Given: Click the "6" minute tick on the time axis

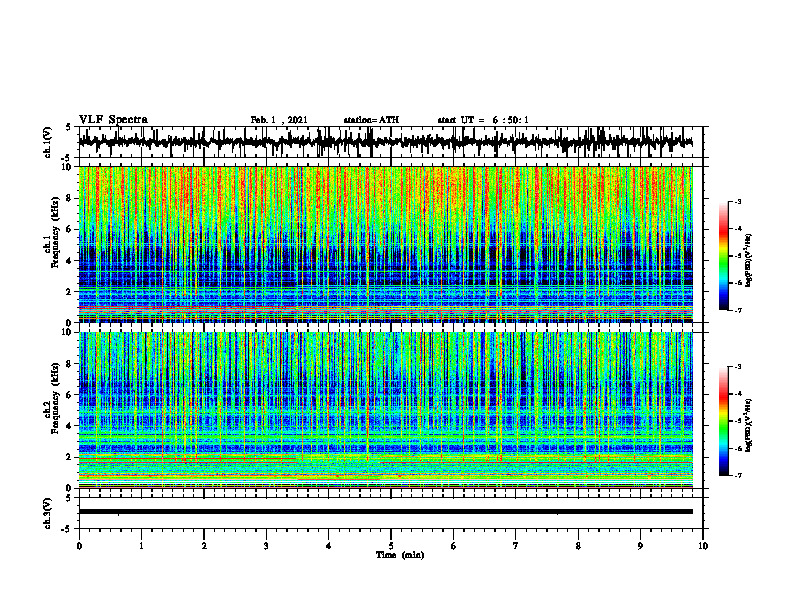Looking at the screenshot, I should 453,546.
